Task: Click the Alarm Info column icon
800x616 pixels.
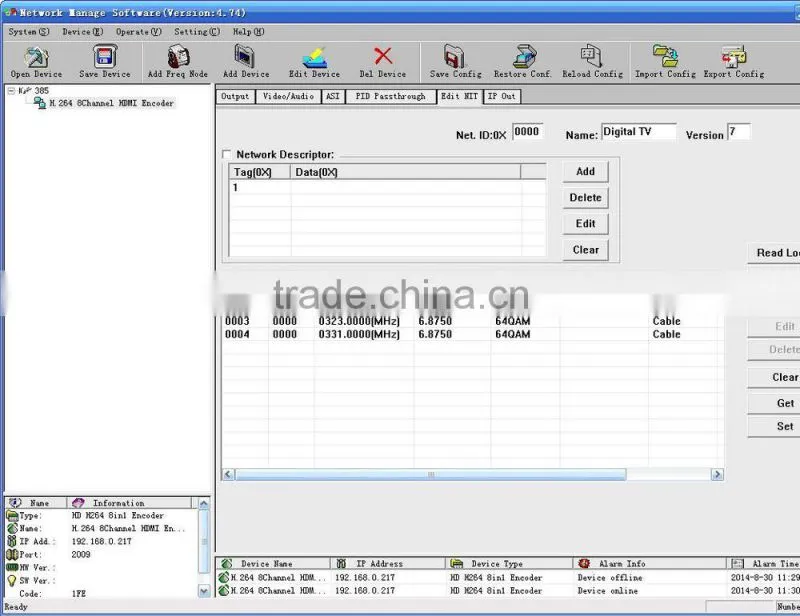Action: (584, 563)
